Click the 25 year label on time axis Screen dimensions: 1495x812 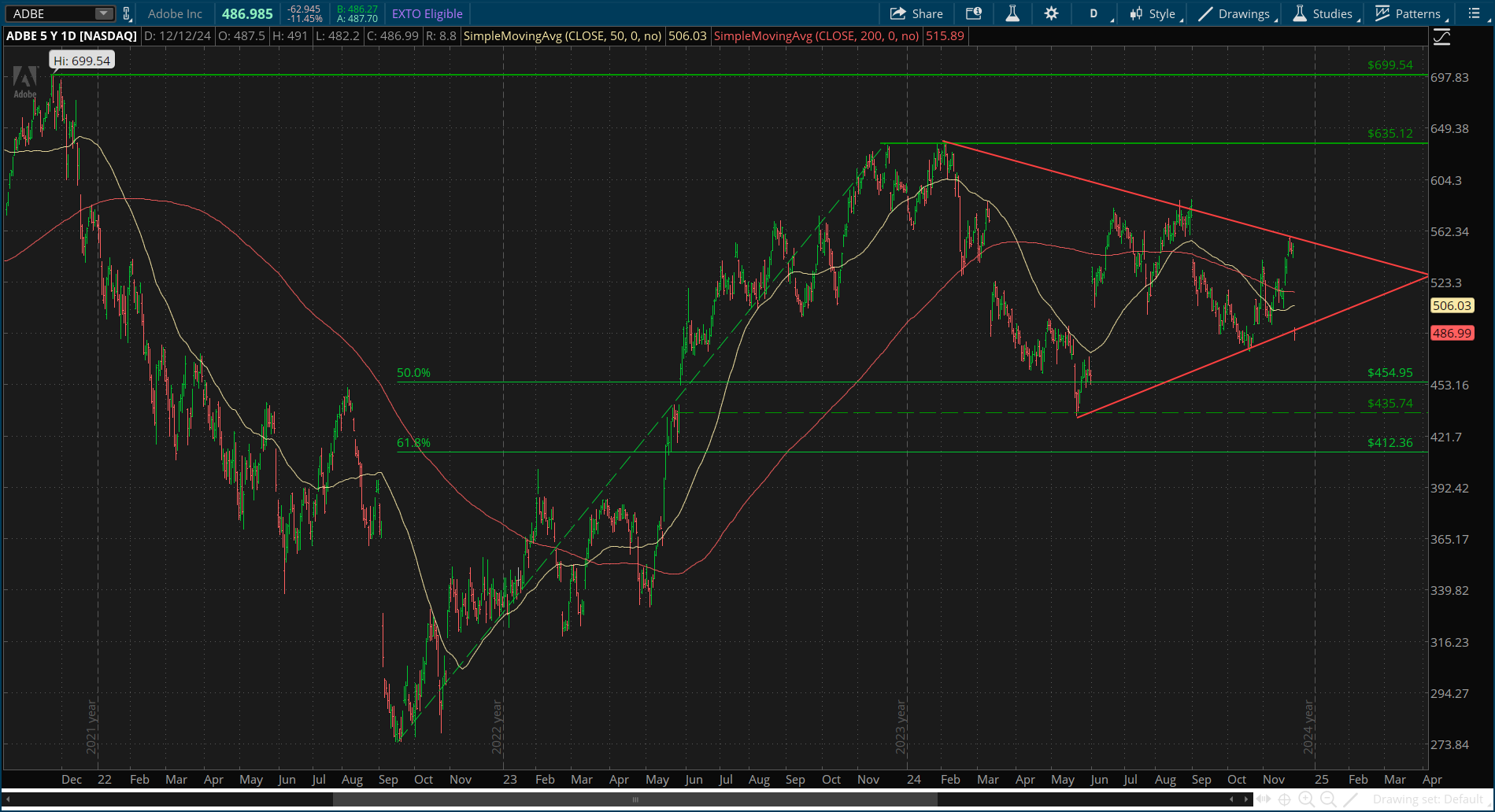coord(1322,780)
